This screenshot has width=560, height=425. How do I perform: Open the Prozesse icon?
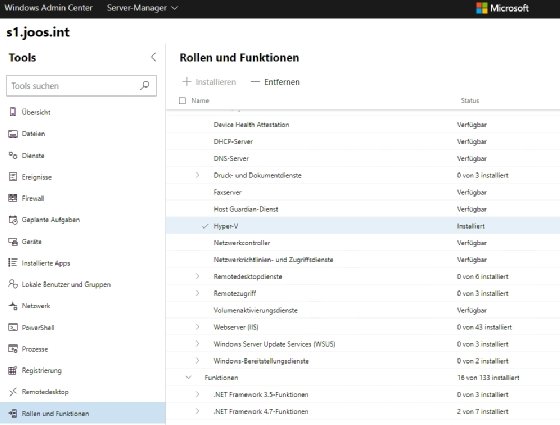13,349
